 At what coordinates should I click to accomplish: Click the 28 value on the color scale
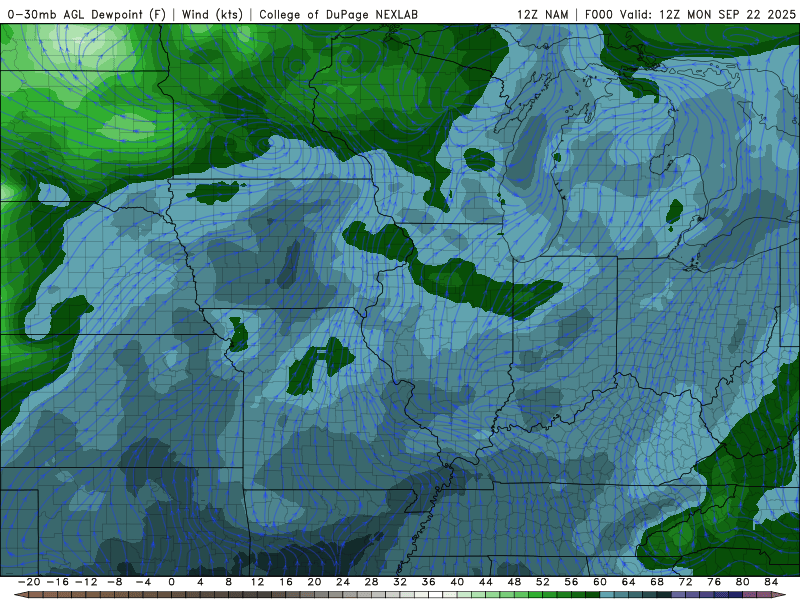coord(371,582)
